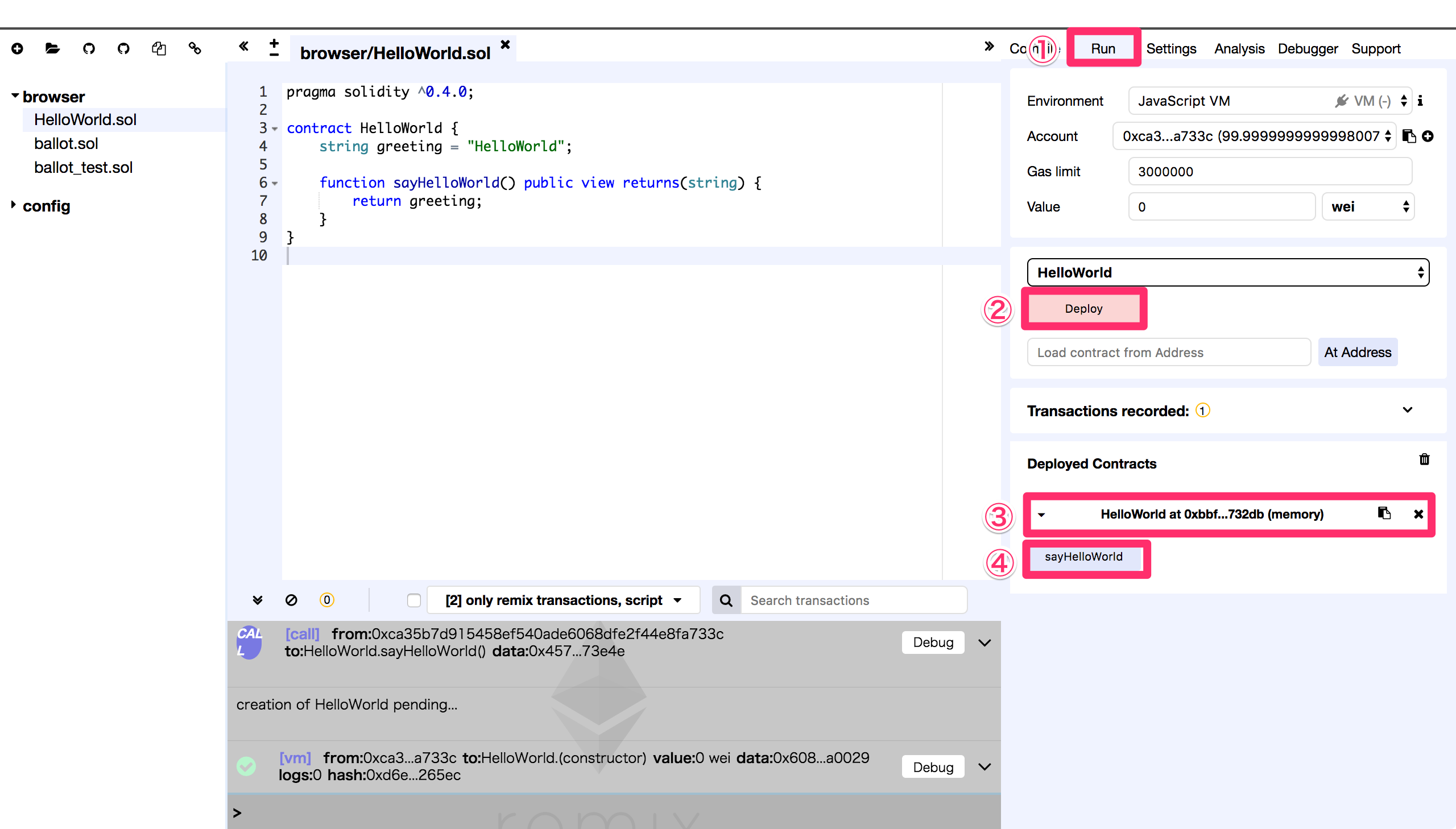
Task: Remove the HelloWorld deployed contract instance
Action: coord(1418,514)
